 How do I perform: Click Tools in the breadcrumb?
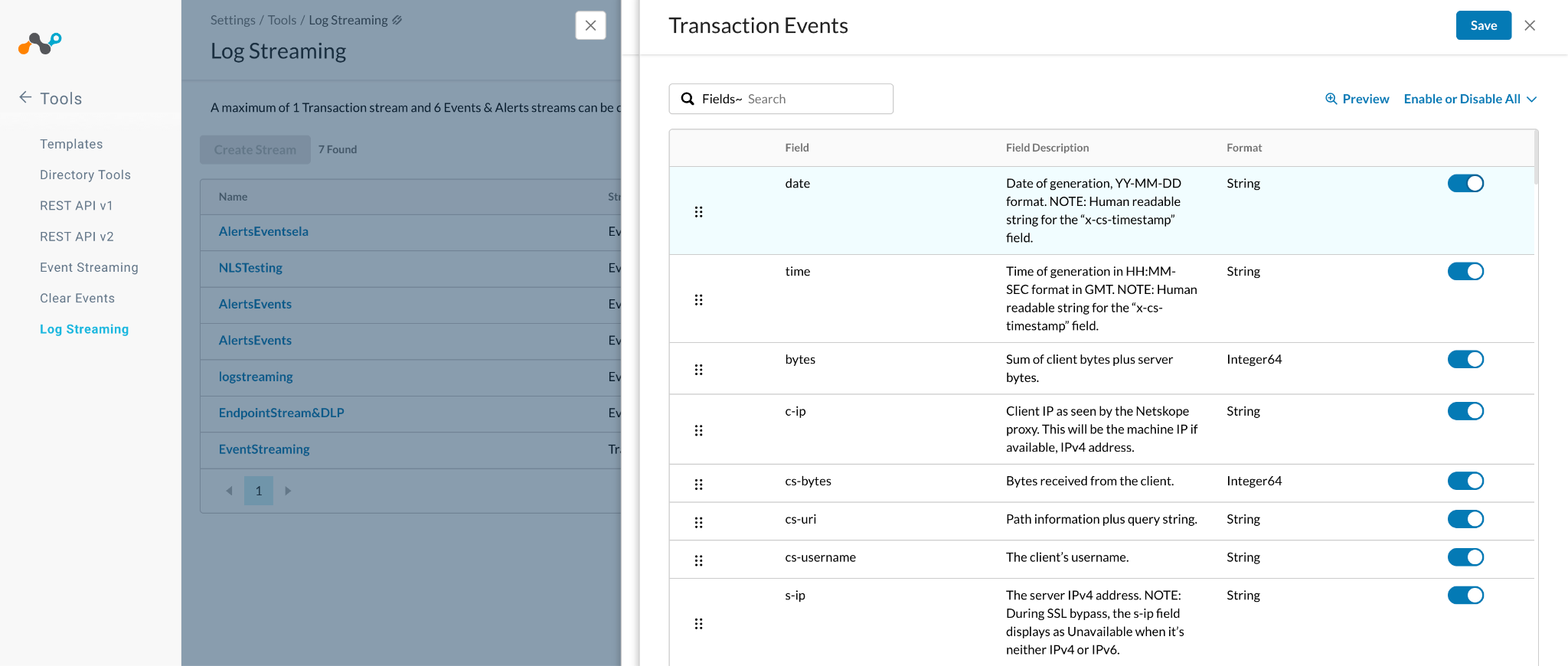tap(282, 20)
